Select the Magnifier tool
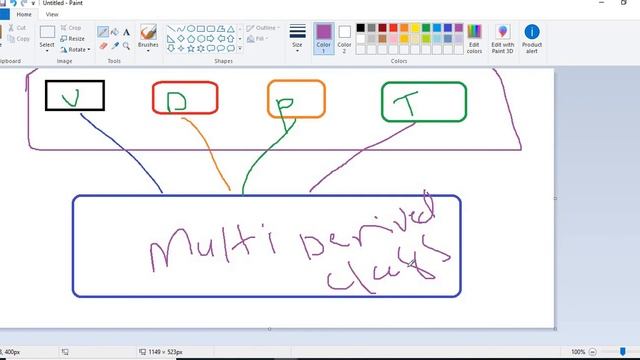The height and width of the screenshot is (360, 640). pyautogui.click(x=127, y=45)
